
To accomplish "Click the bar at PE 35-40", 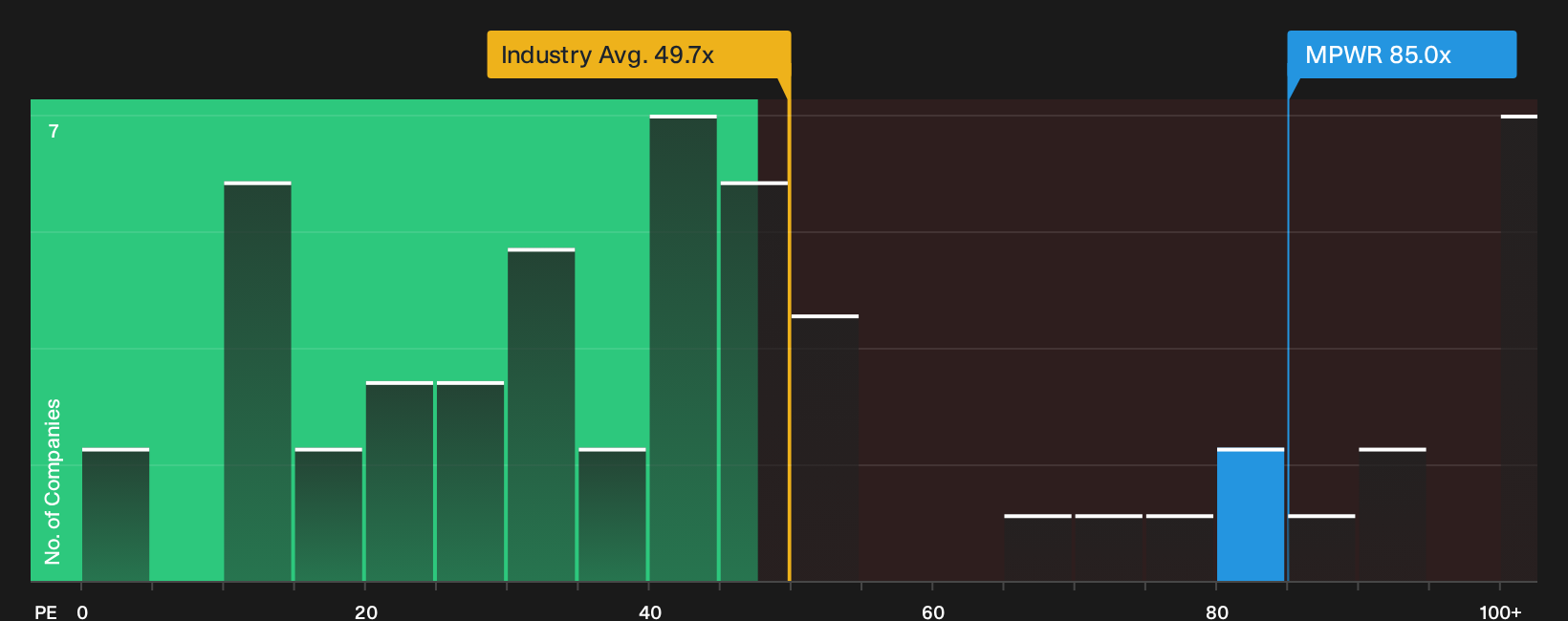I will click(x=612, y=515).
